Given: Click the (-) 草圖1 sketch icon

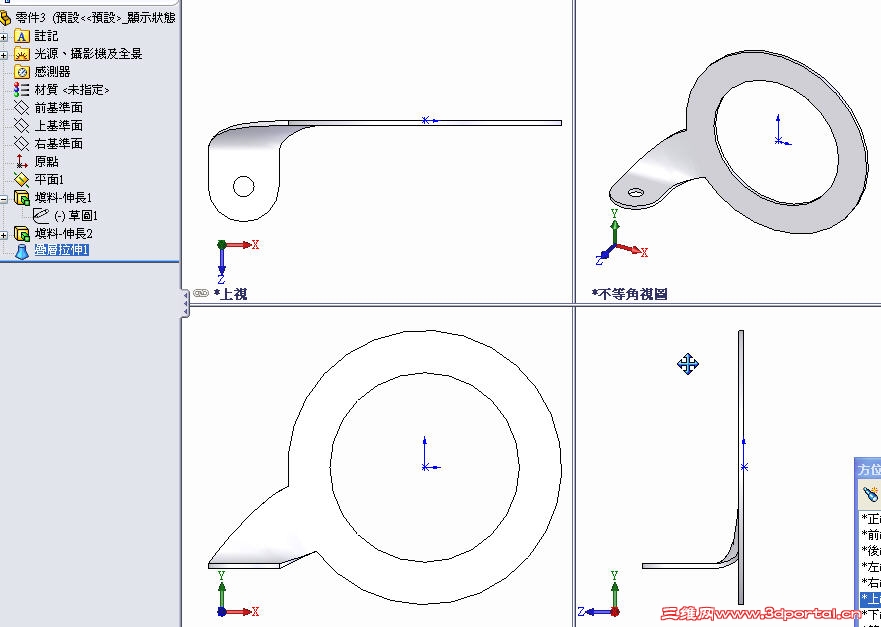Looking at the screenshot, I should [x=41, y=215].
